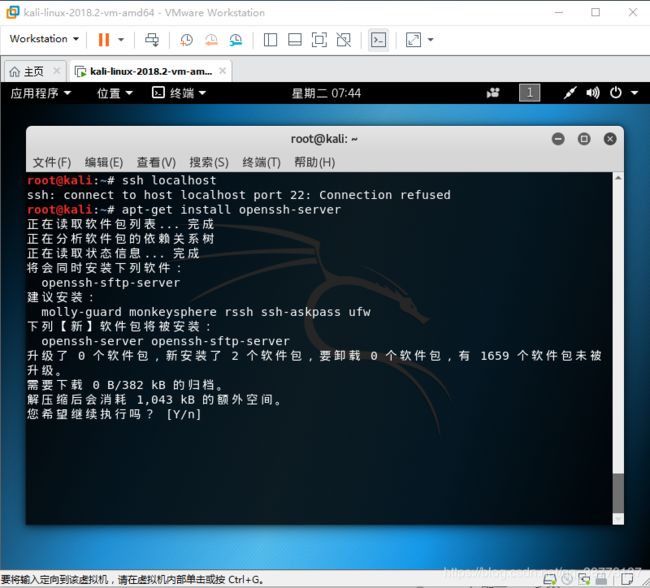Switch to the 主页 home tab
This screenshot has height=588, width=650.
27,72
